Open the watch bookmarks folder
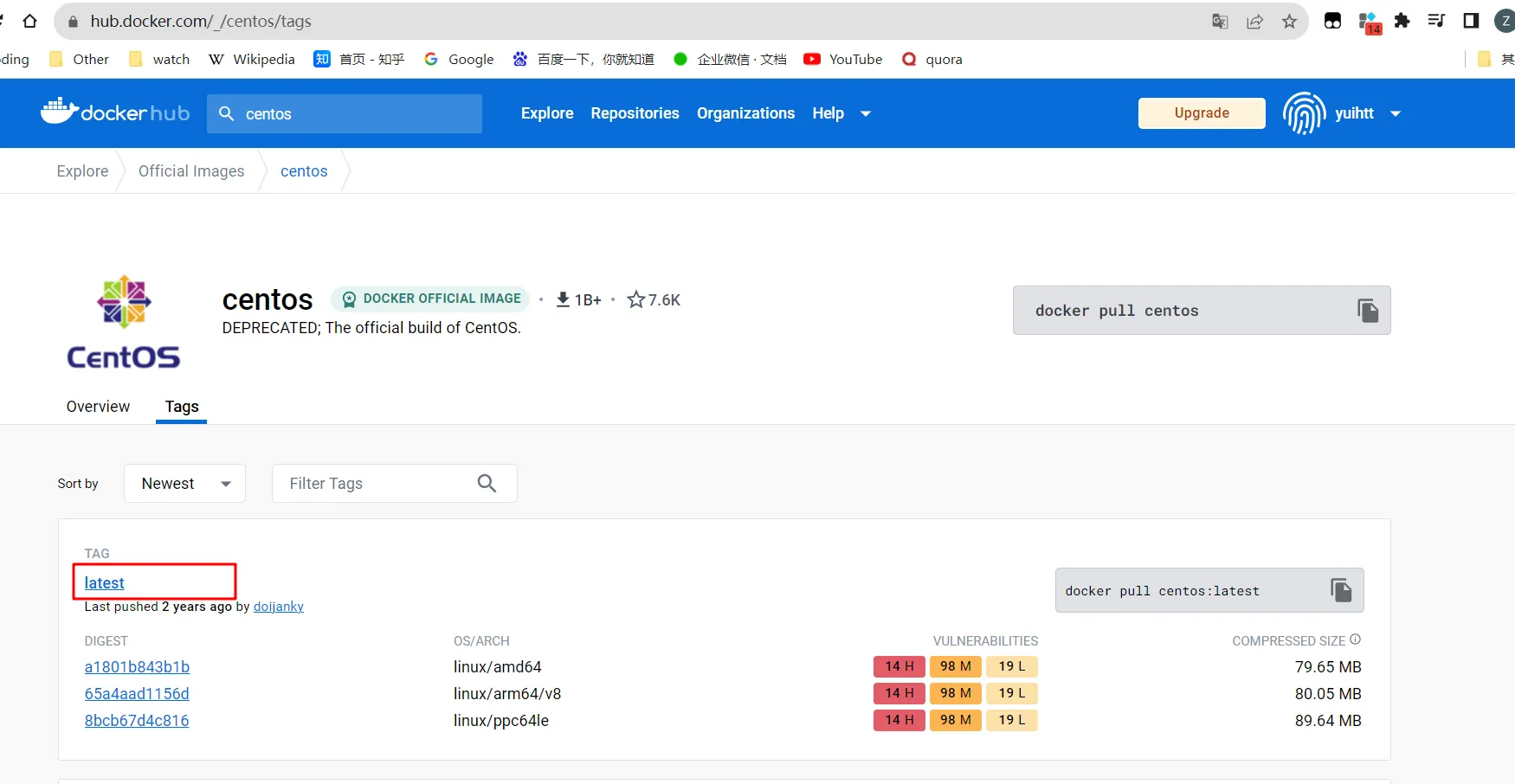 [x=159, y=59]
